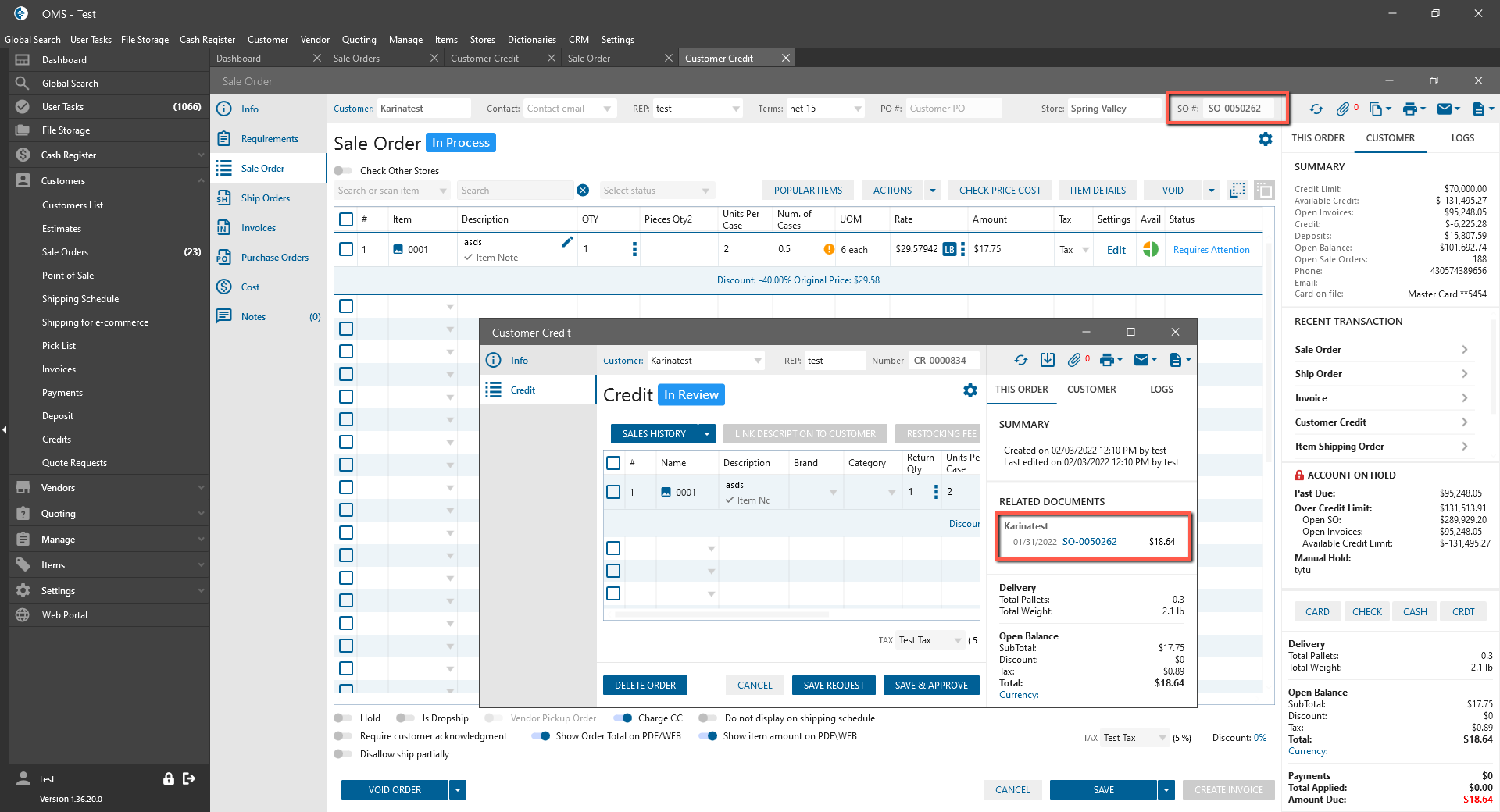Disable the Charge CC toggle
The width and height of the screenshot is (1500, 812).
tap(623, 718)
